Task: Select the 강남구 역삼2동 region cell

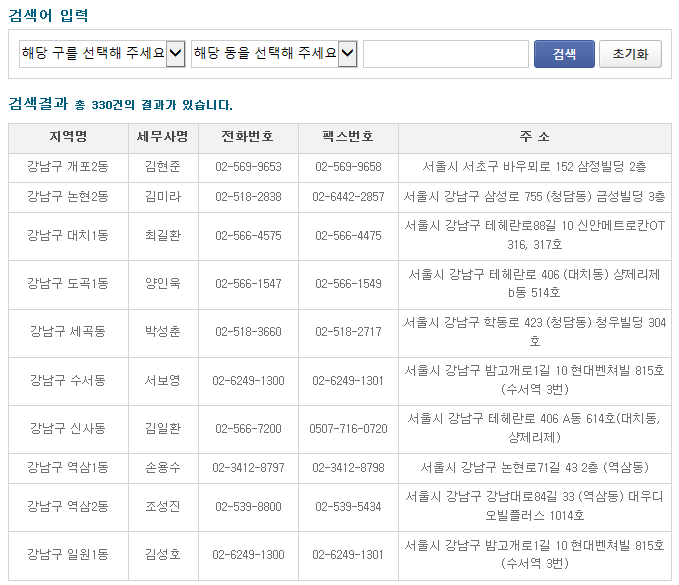Action: (68, 507)
